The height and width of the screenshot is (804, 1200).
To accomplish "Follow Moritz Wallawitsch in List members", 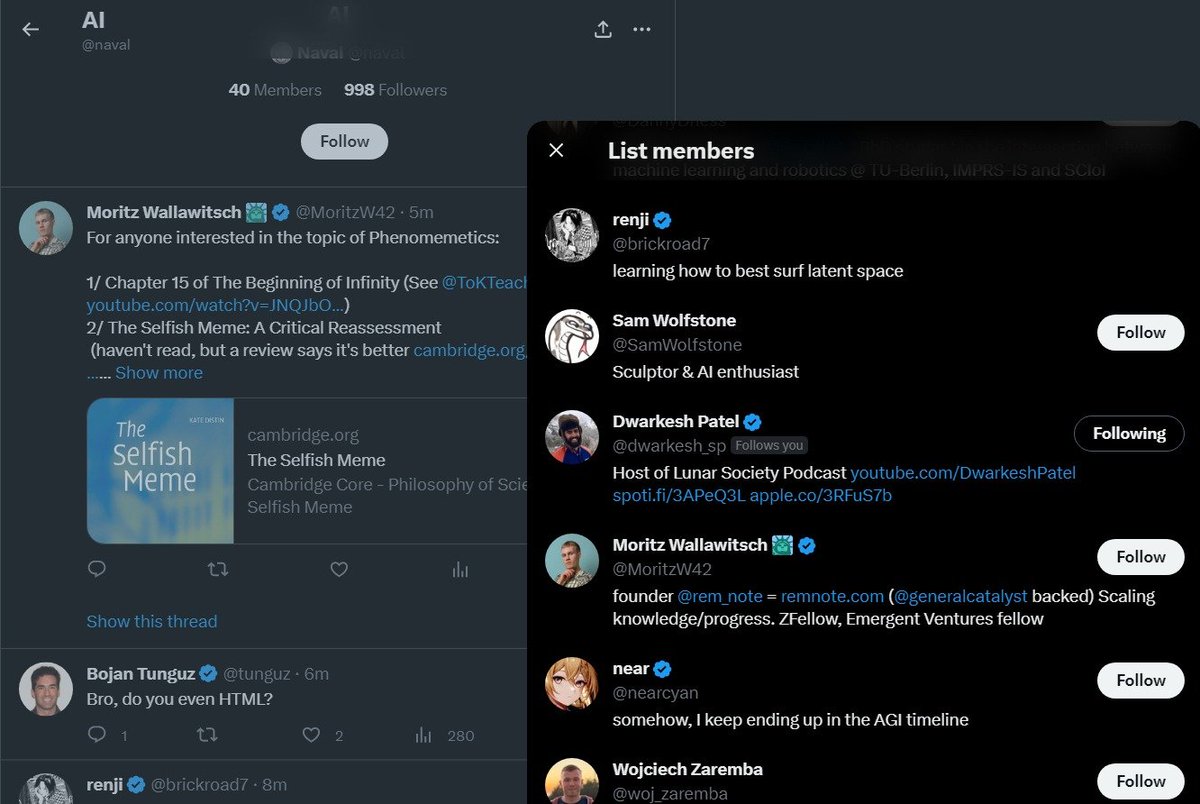I will (x=1141, y=557).
